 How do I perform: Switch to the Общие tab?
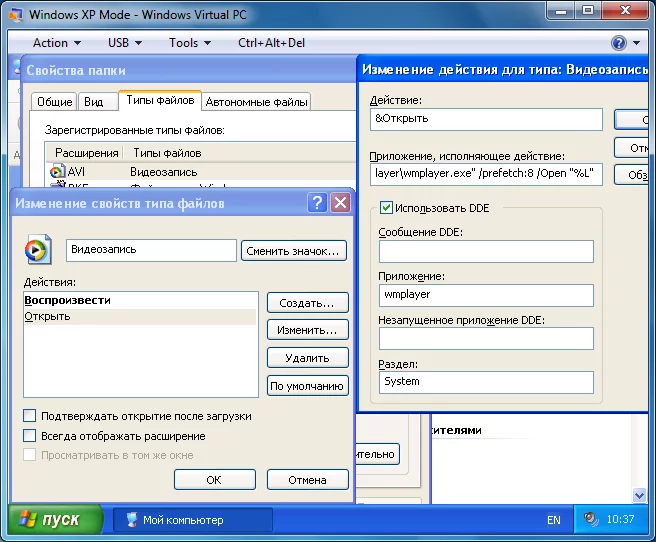point(54,102)
